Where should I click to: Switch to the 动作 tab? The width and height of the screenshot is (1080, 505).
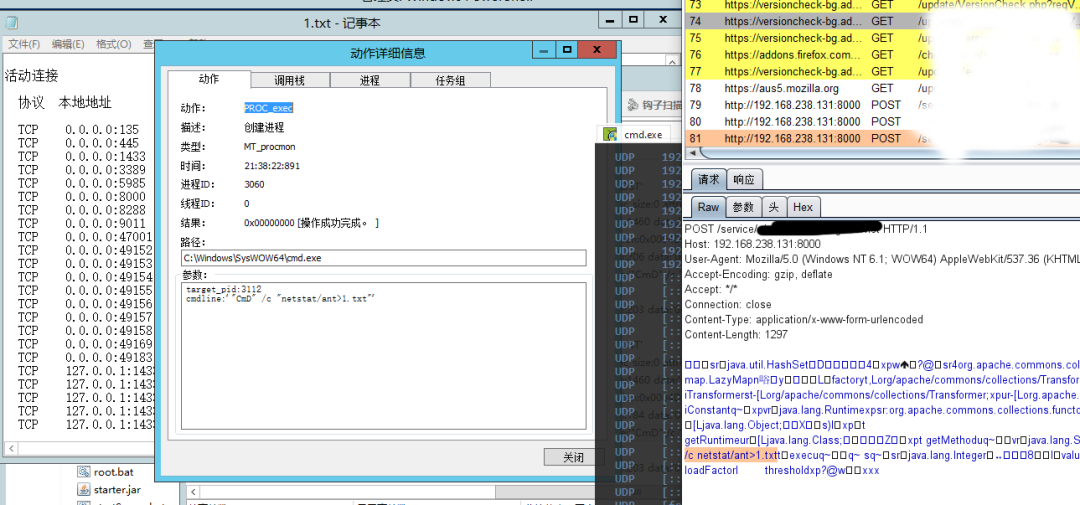tap(209, 79)
